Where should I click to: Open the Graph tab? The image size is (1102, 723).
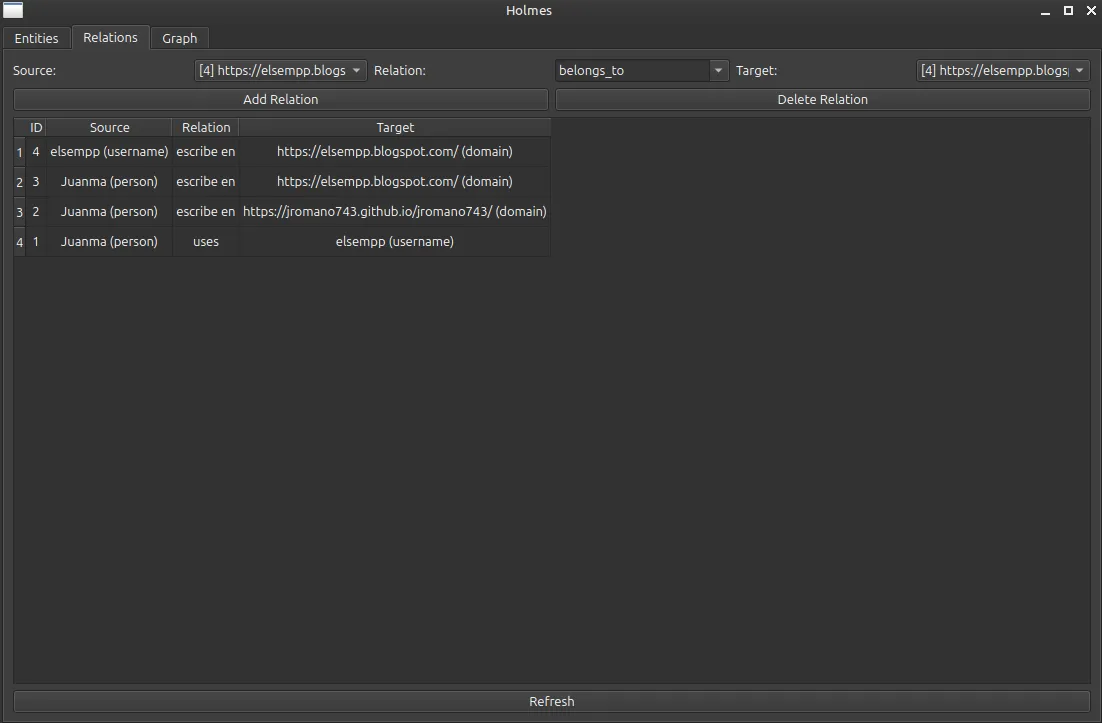coord(180,38)
